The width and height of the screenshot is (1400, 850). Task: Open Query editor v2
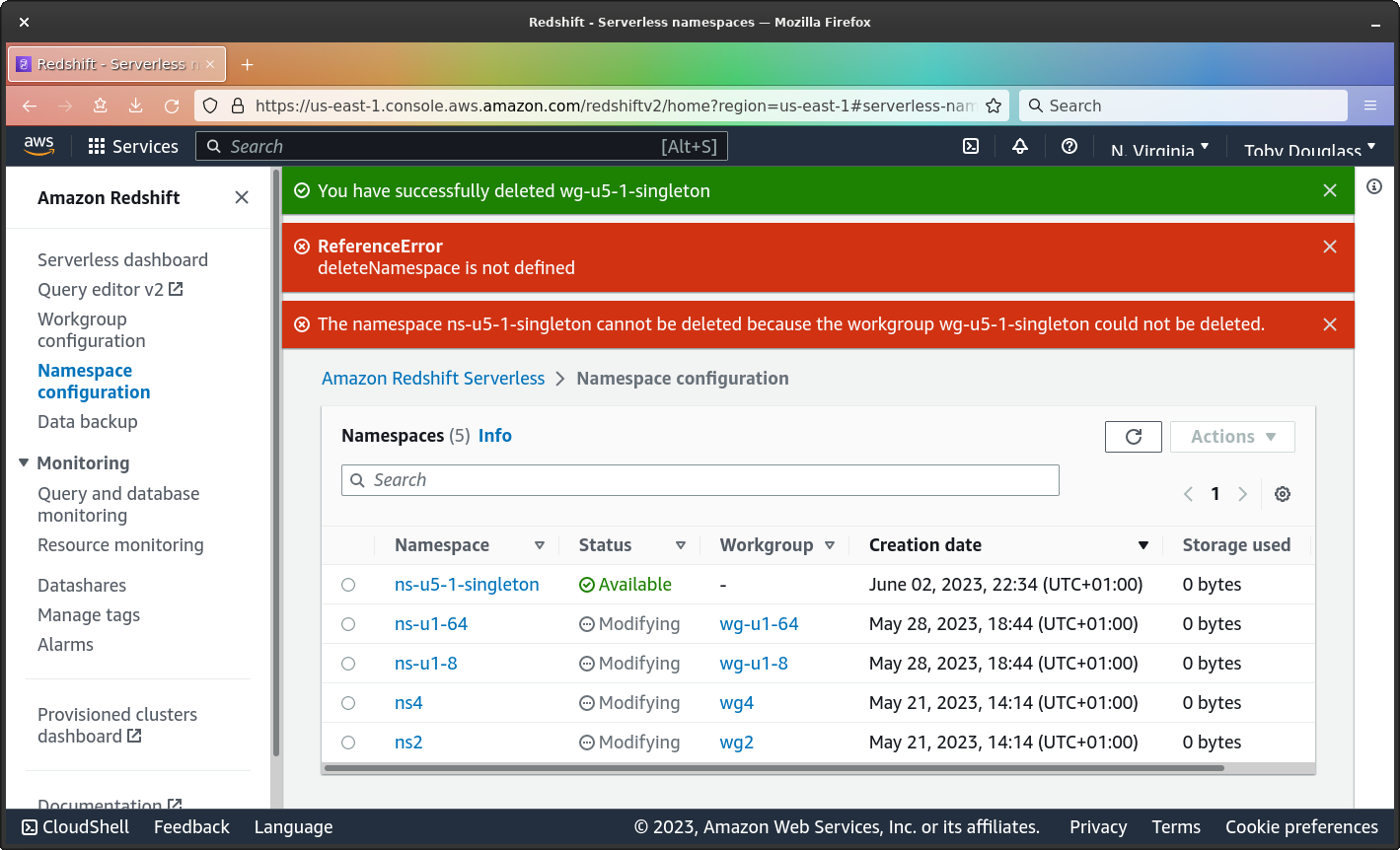pyautogui.click(x=110, y=289)
